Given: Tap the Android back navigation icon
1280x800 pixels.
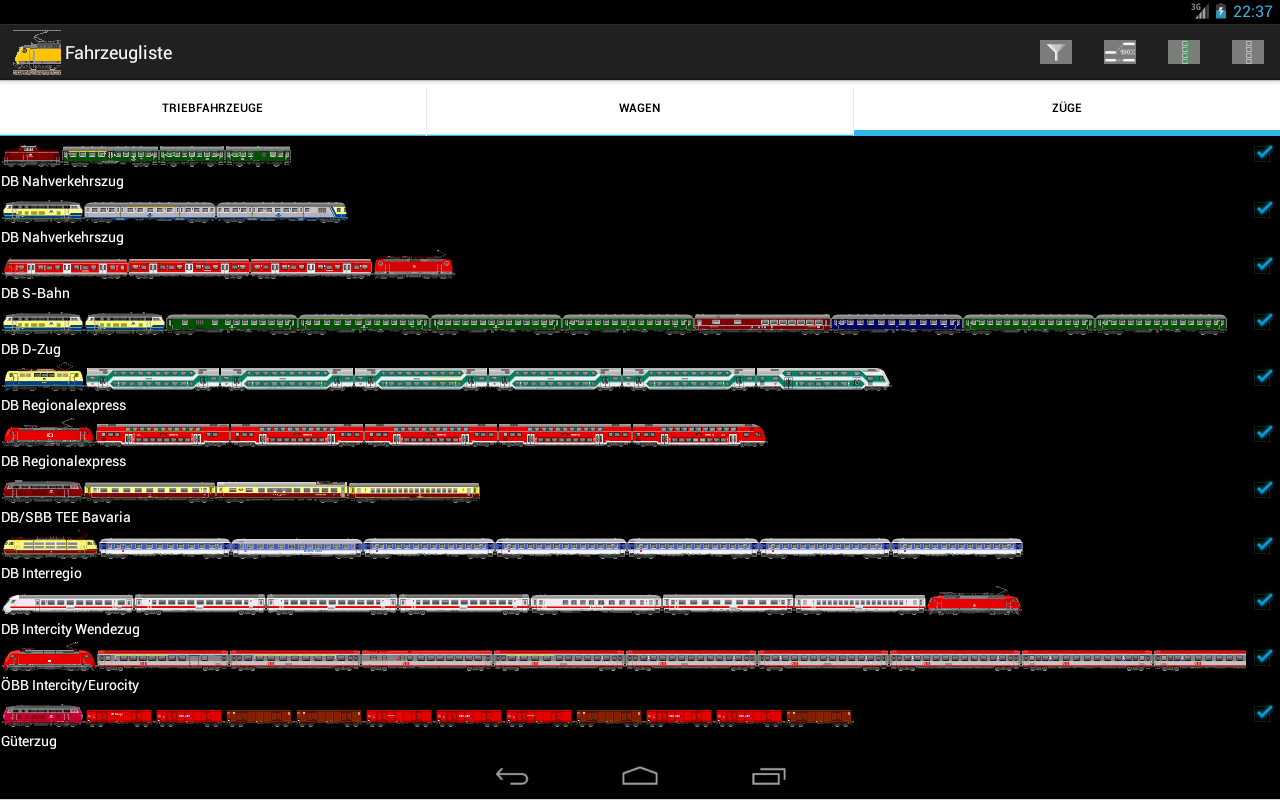Looking at the screenshot, I should coord(512,776).
